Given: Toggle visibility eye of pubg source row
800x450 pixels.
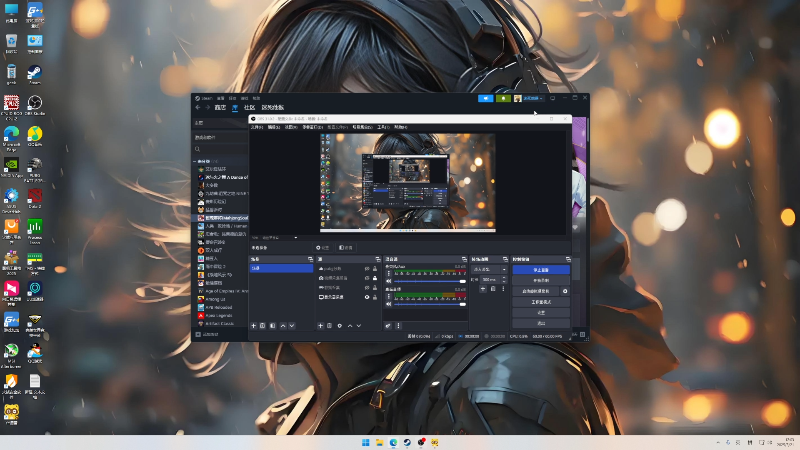Looking at the screenshot, I should pos(367,268).
